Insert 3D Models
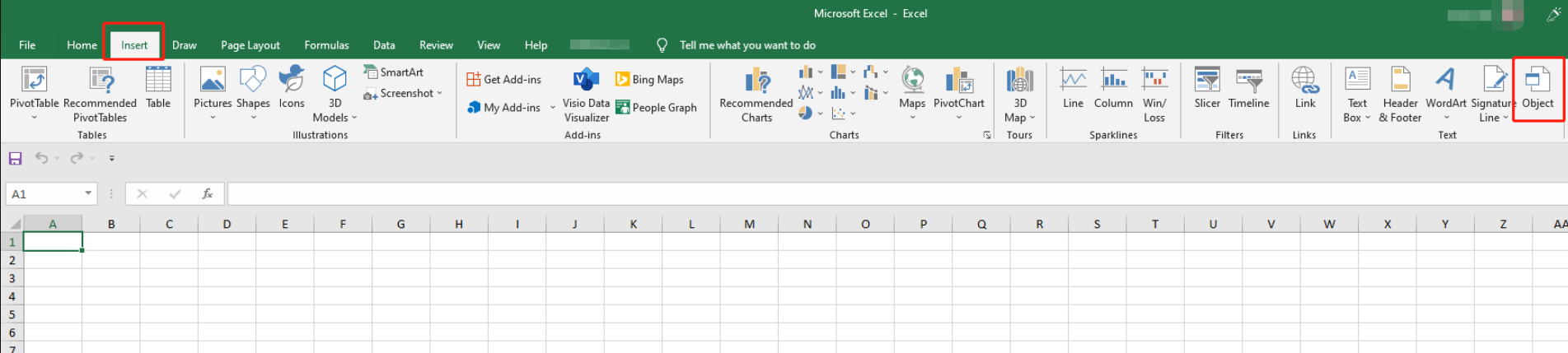The height and width of the screenshot is (353, 1568). coord(335,93)
